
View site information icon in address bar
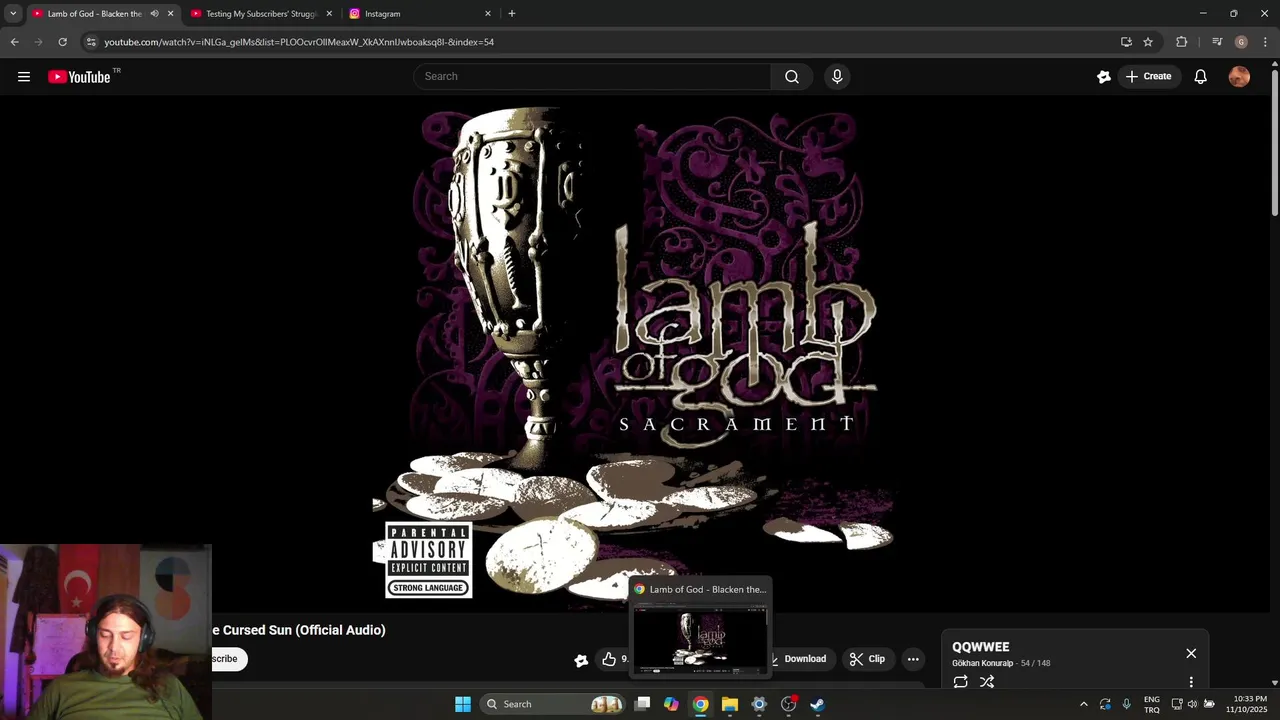click(90, 42)
